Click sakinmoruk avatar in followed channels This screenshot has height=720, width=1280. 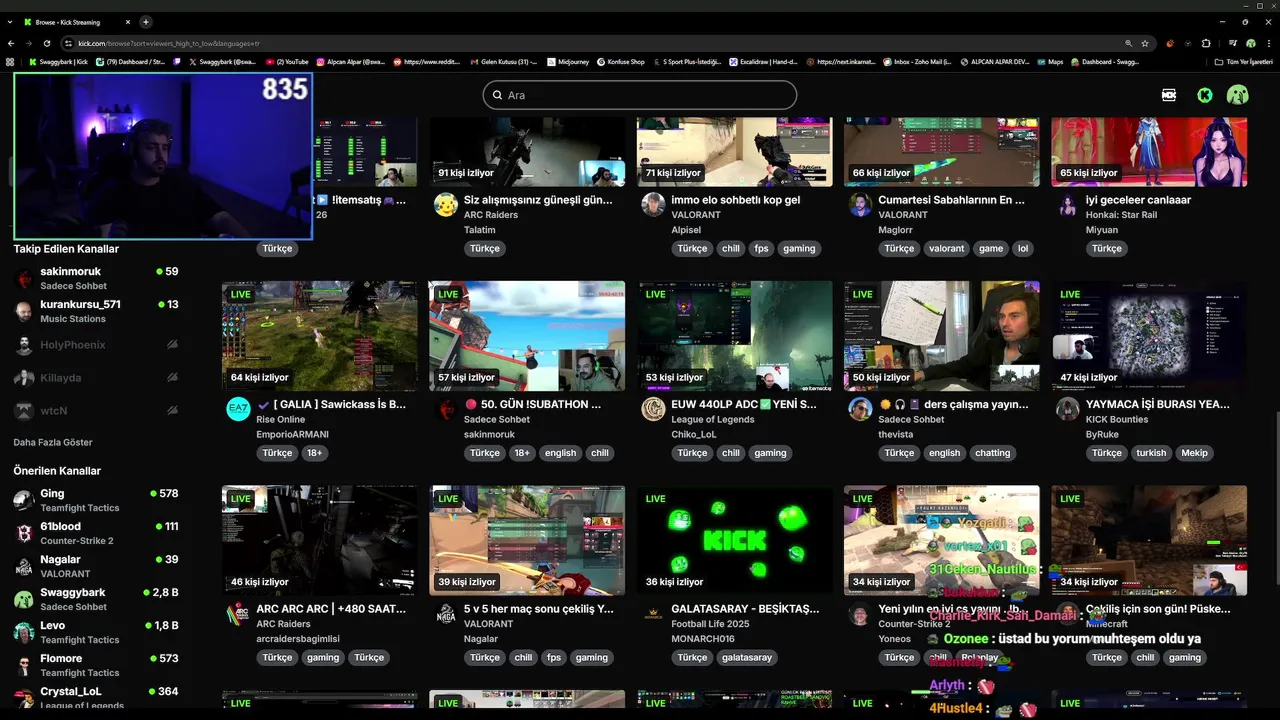[x=24, y=278]
